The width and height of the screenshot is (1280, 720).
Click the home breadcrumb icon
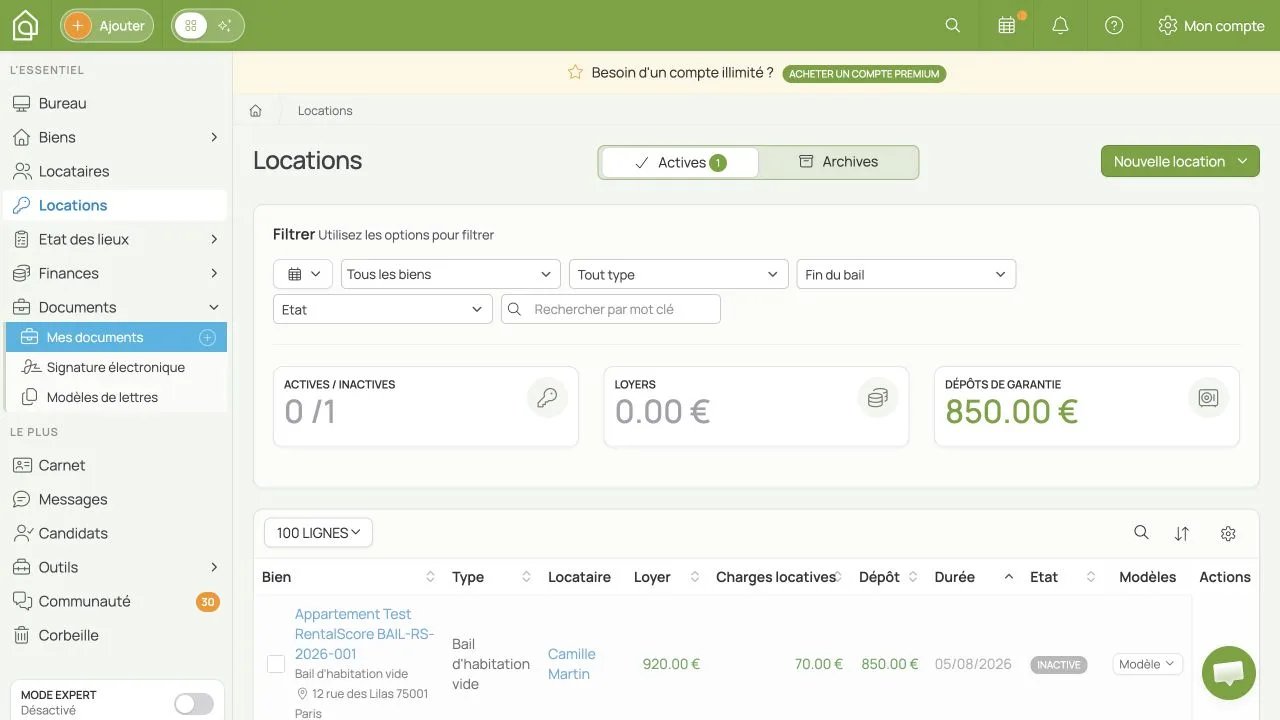256,111
